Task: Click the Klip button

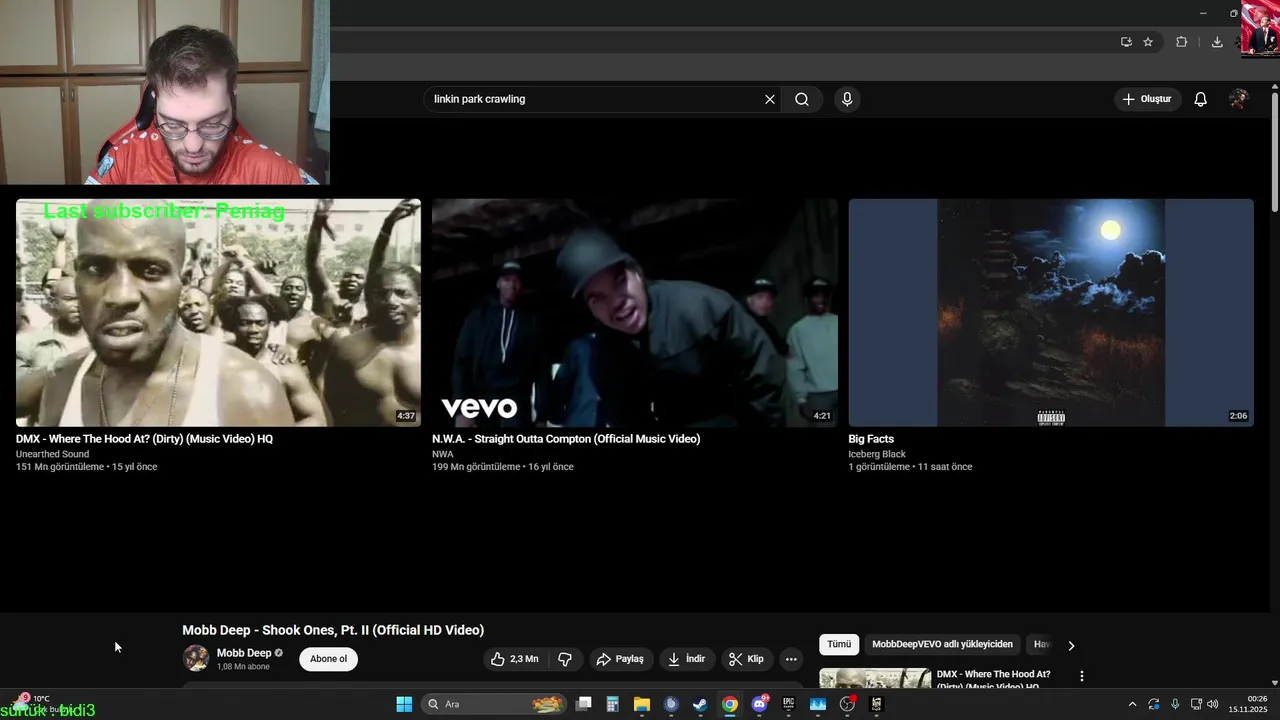Action: click(747, 659)
